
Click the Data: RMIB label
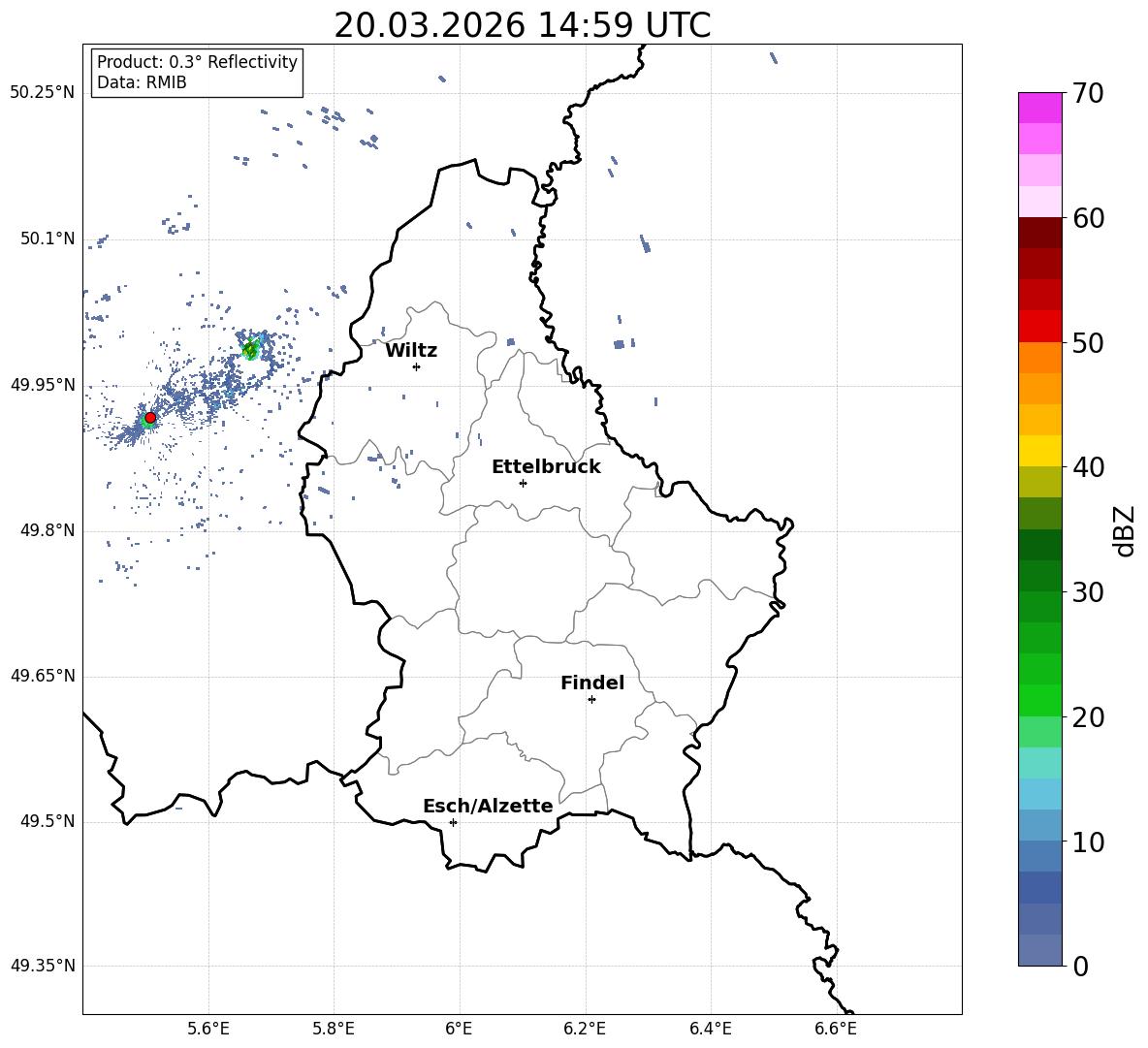coord(142,82)
